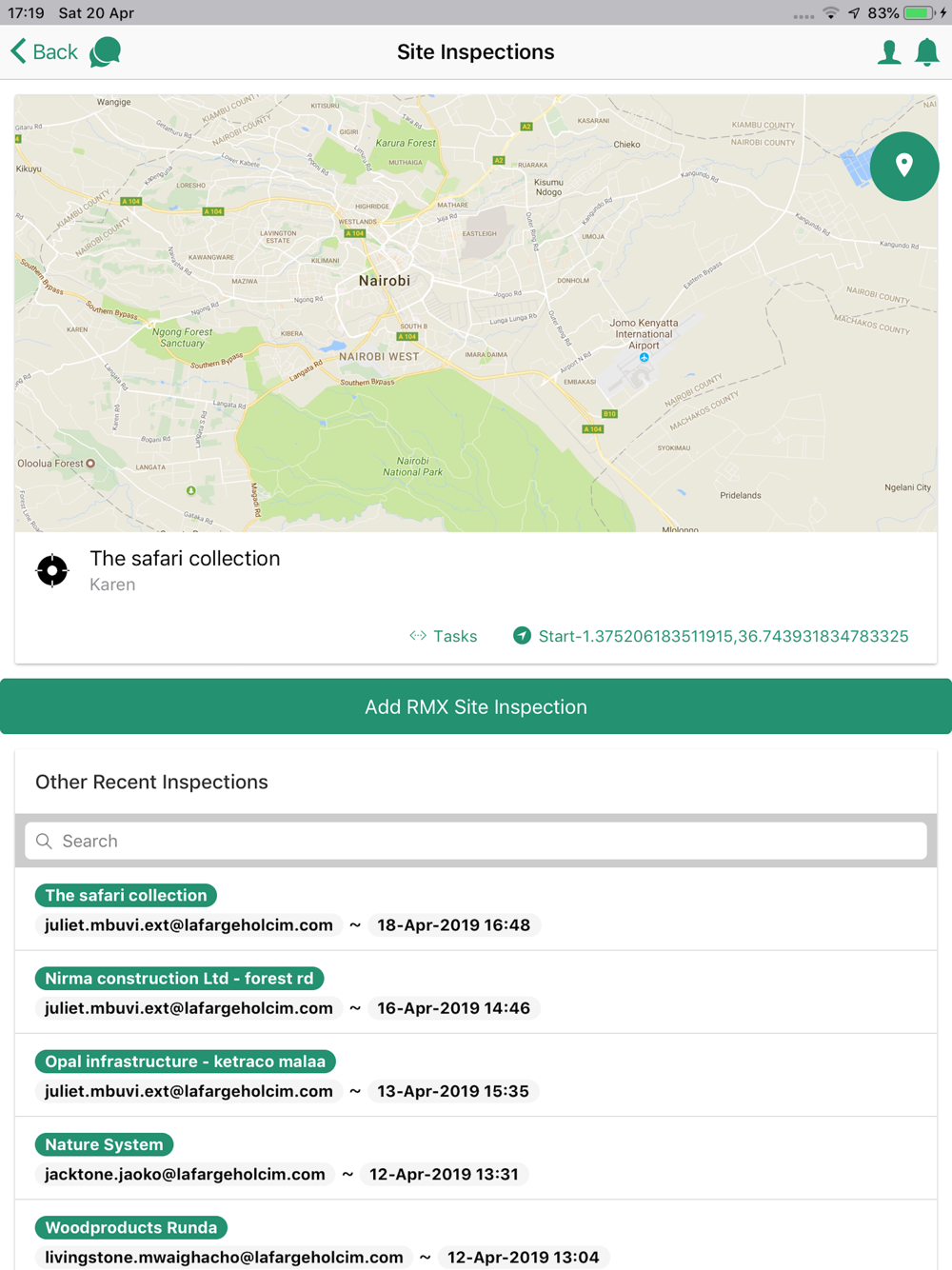Tap Jomo Kenyatta International Airport on map

pyautogui.click(x=644, y=335)
